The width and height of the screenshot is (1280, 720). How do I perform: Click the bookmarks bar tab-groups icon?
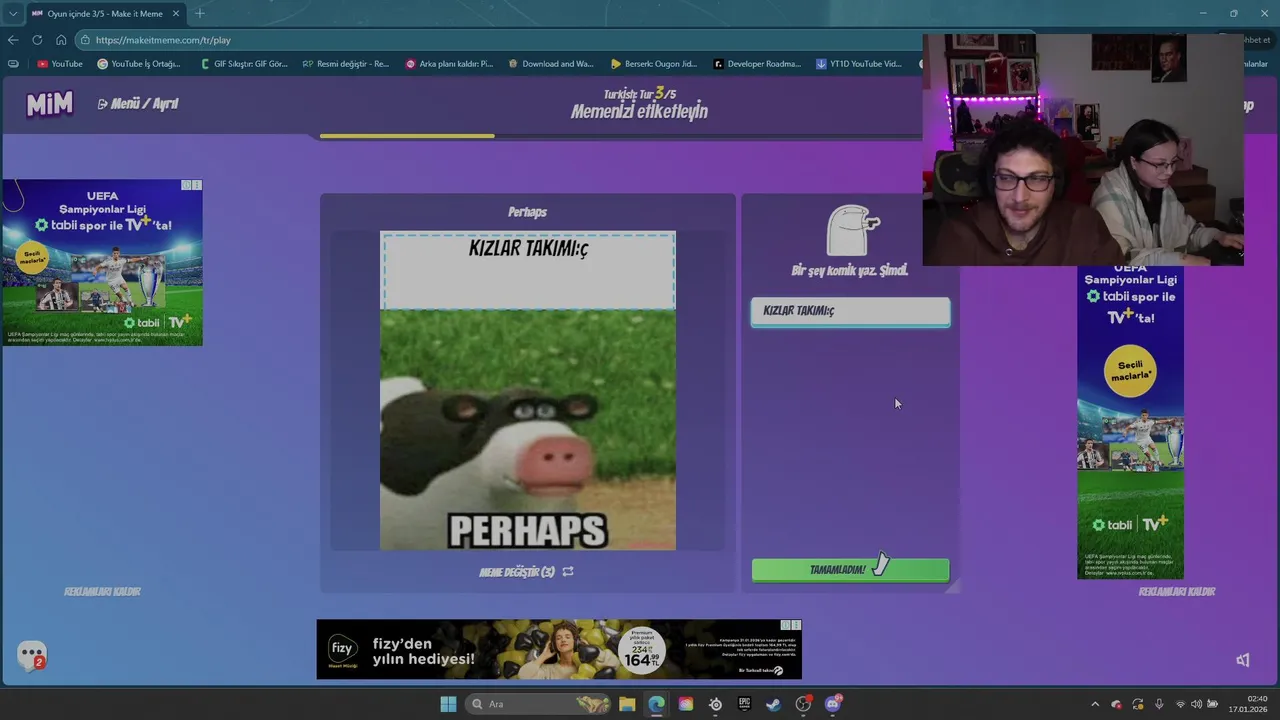[13, 64]
